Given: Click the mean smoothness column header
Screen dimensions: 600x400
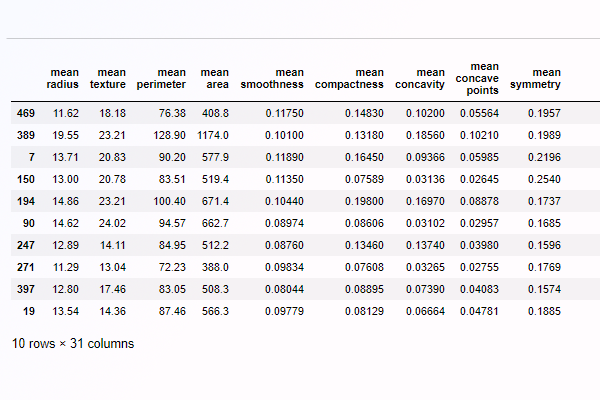Looking at the screenshot, I should [272, 78].
